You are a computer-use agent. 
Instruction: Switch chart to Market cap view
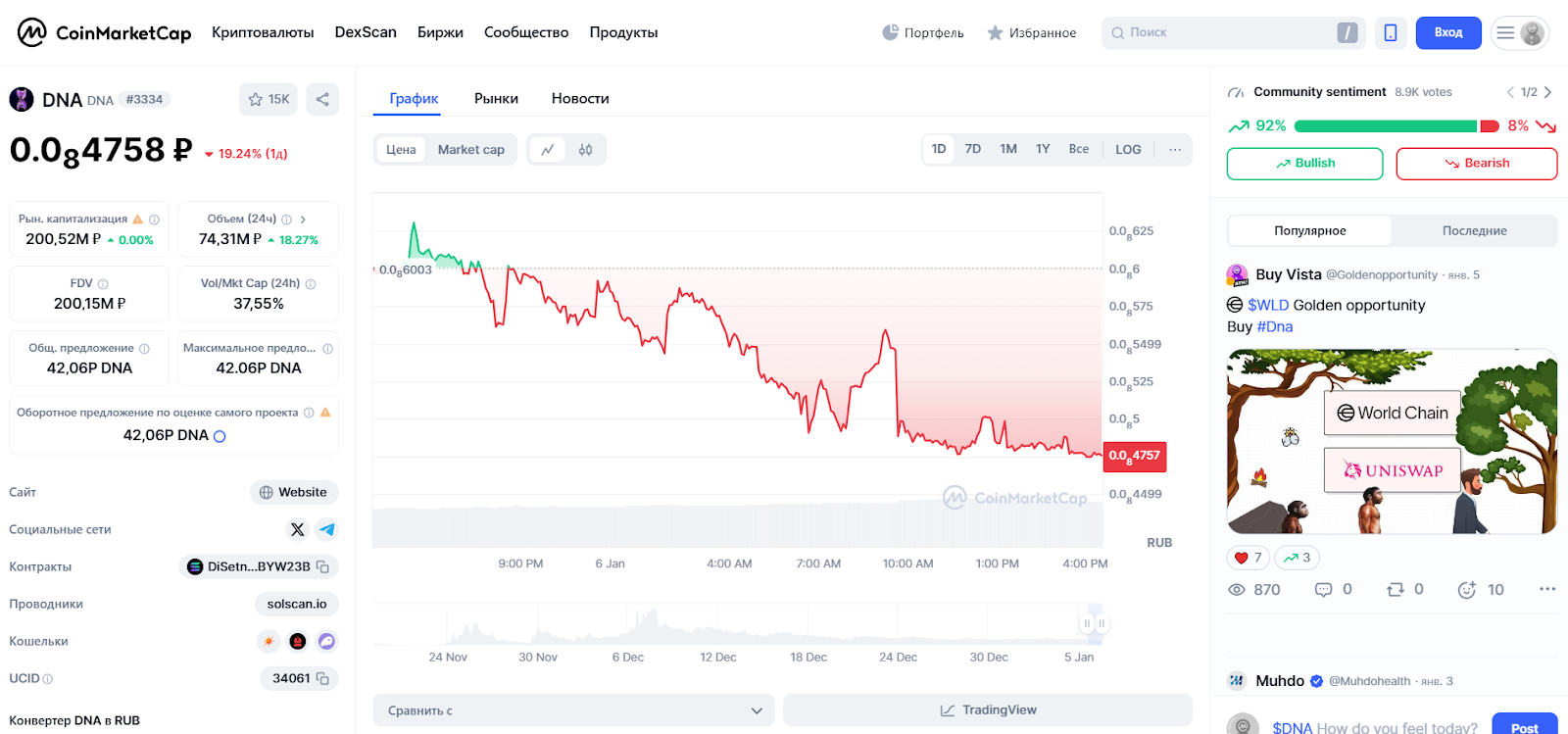pos(471,150)
